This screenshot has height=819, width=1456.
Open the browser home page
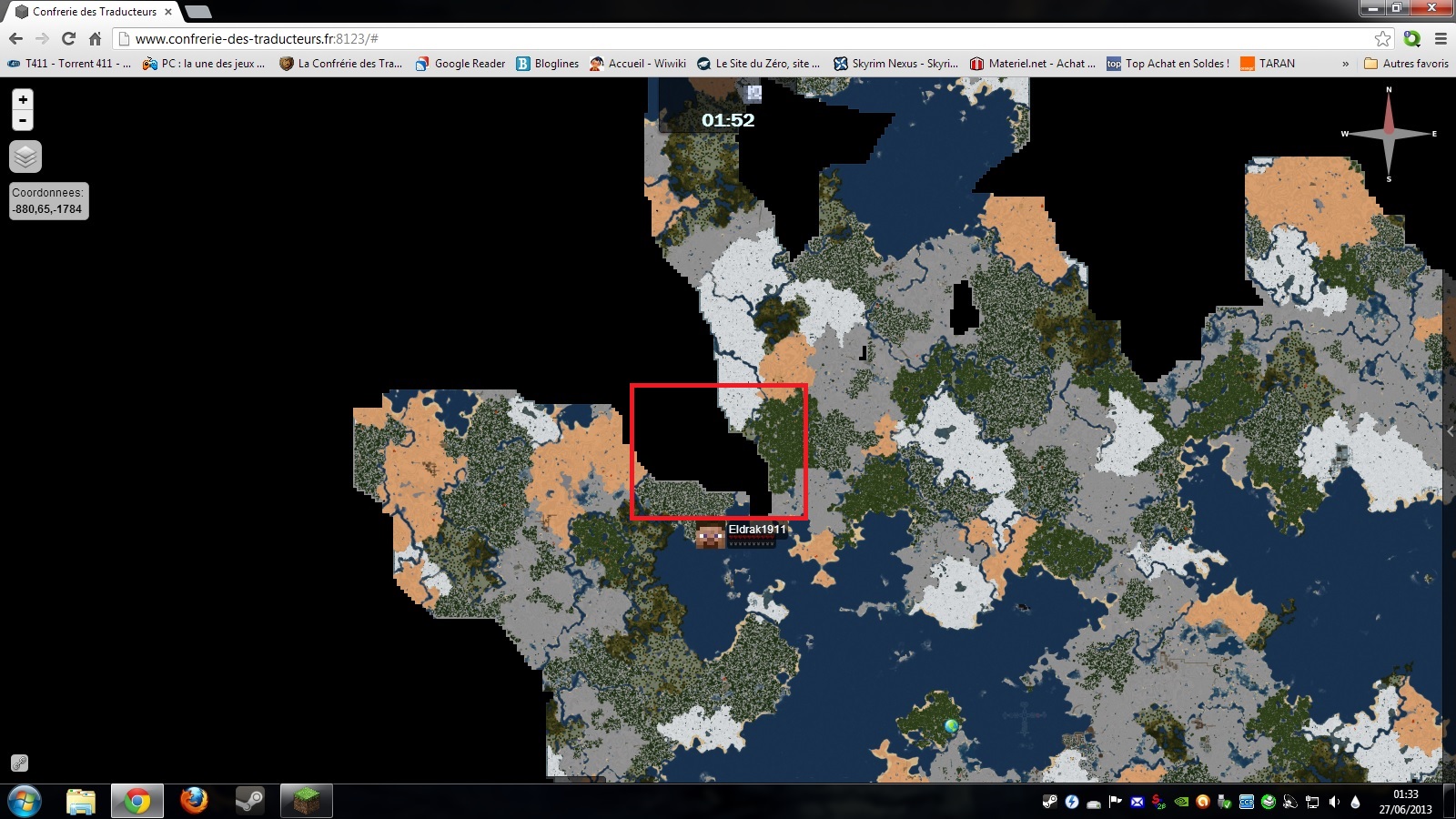point(95,38)
